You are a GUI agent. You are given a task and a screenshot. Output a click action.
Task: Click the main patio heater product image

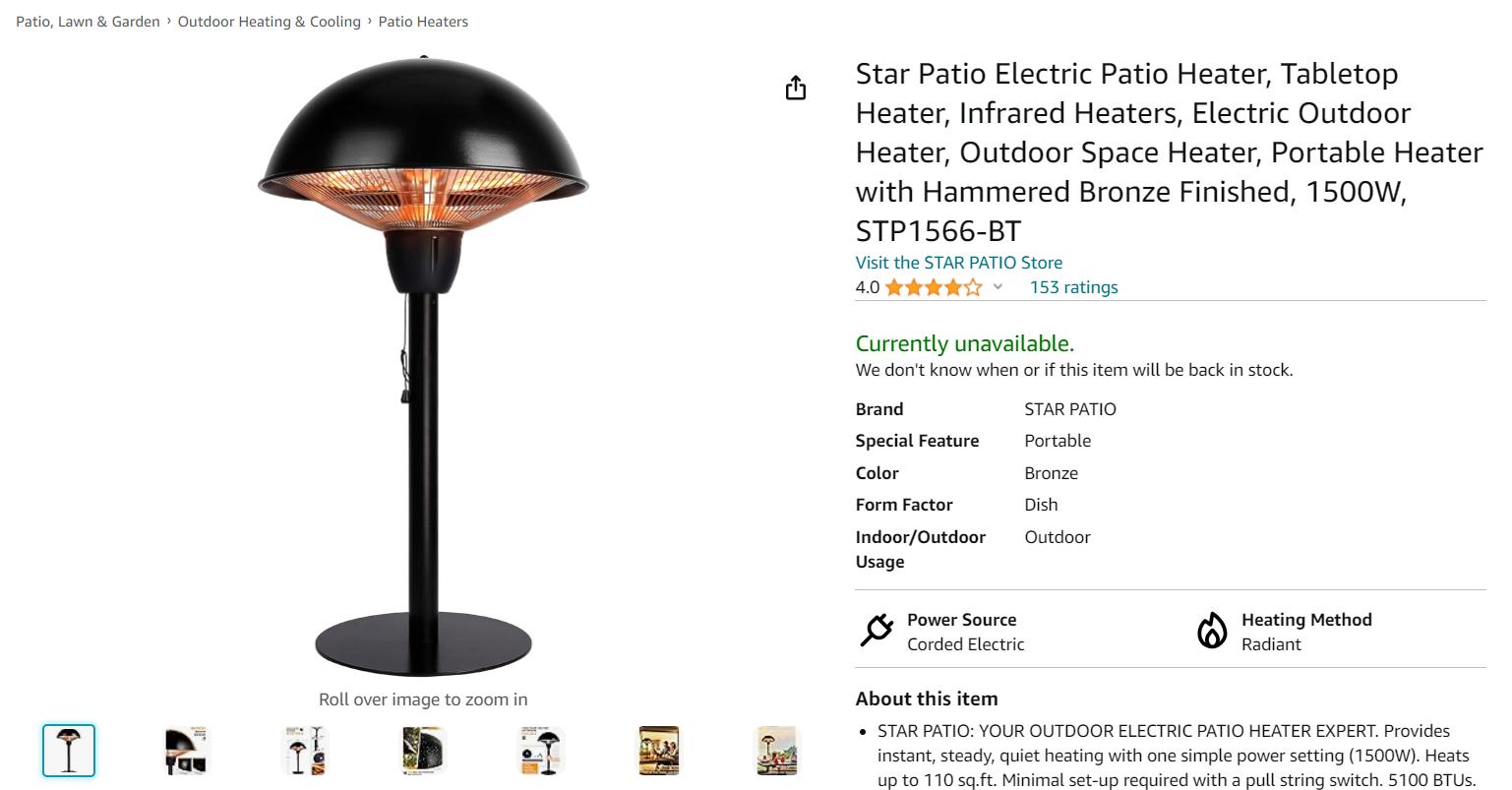click(x=423, y=367)
